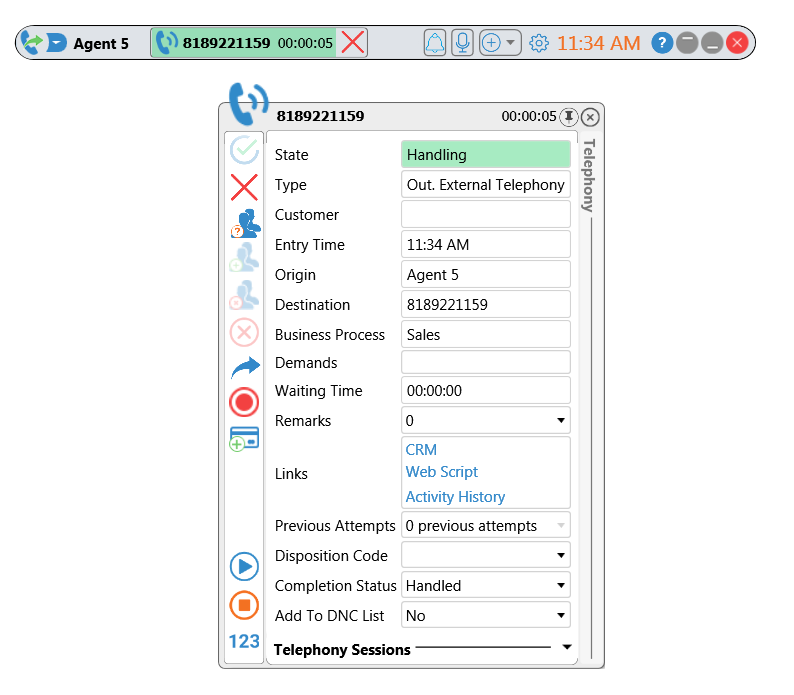The width and height of the screenshot is (794, 695).
Task: Click the Waiting Time value 00:00:00
Action: (486, 390)
